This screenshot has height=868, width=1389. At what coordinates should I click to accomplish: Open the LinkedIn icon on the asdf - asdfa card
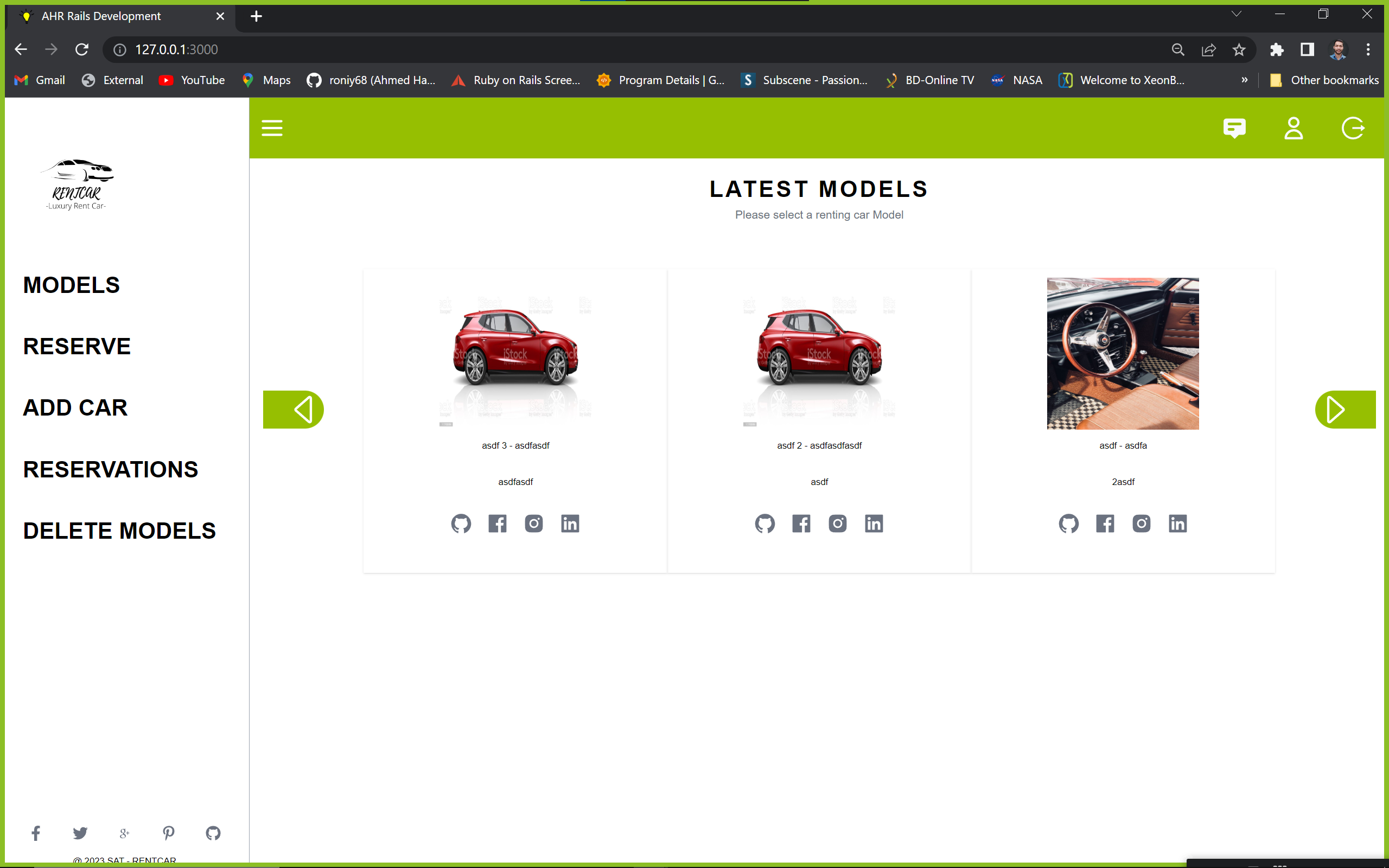[x=1178, y=524]
